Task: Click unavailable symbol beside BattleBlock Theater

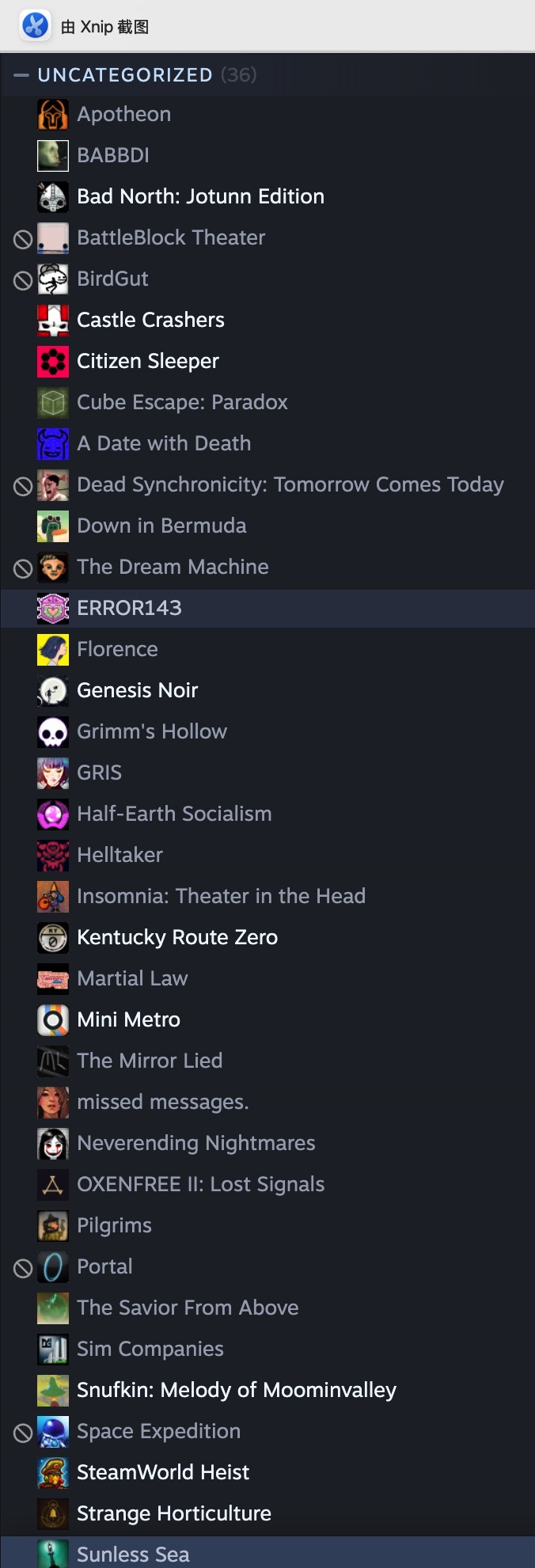Action: [x=23, y=238]
